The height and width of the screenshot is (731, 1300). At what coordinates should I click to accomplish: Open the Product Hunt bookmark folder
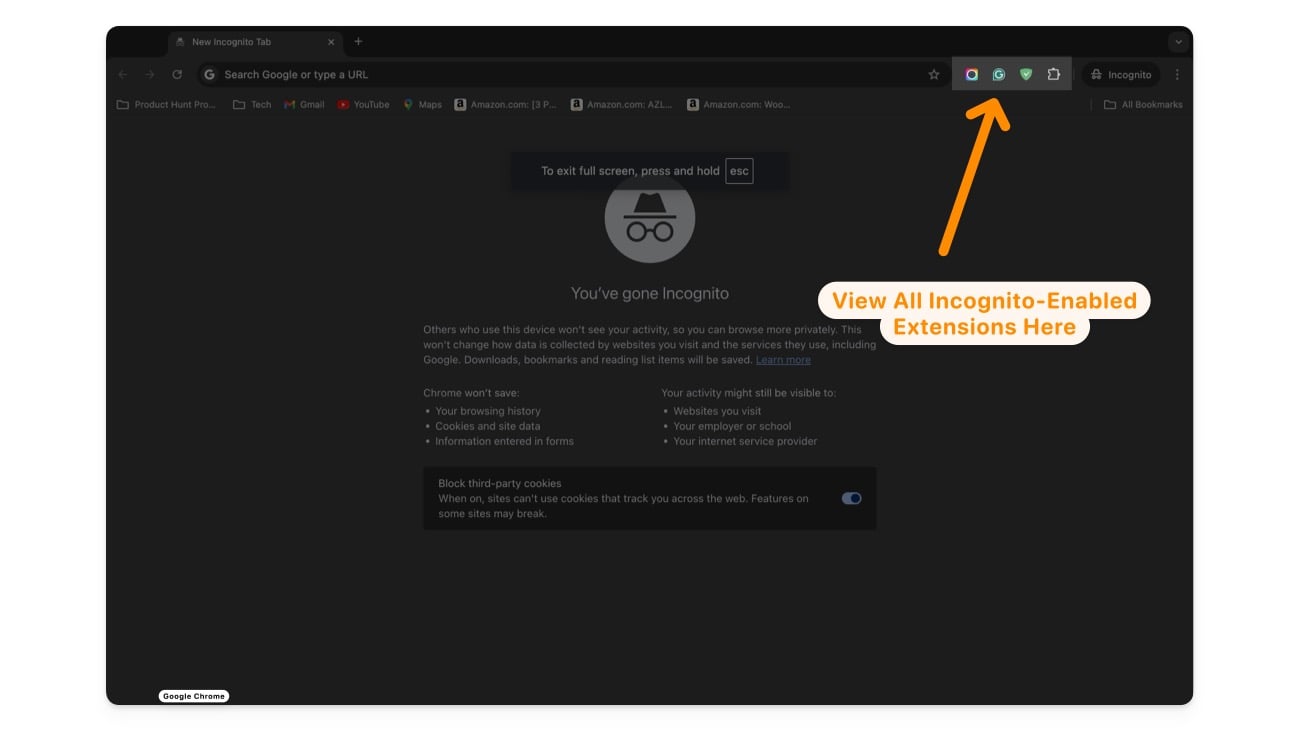click(x=166, y=104)
